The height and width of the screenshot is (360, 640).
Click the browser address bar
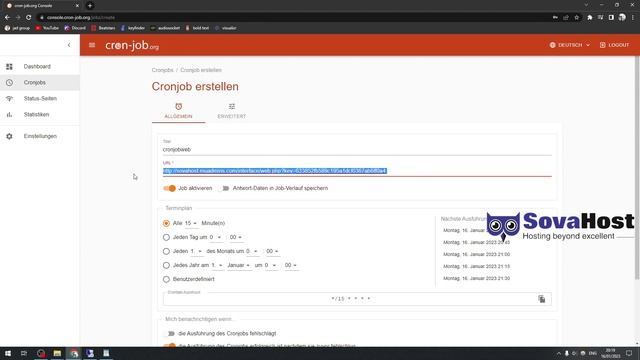pos(294,18)
